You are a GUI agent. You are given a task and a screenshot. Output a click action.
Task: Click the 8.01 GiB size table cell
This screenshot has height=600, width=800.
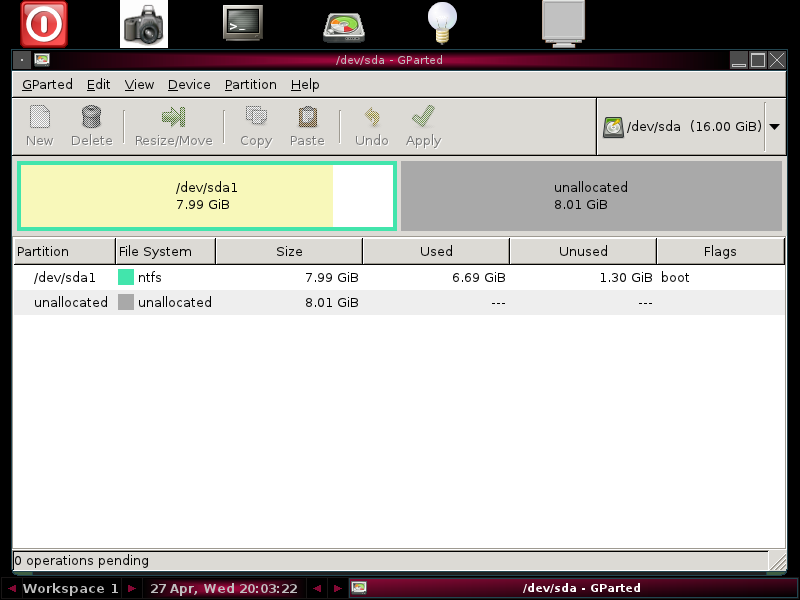tap(332, 302)
